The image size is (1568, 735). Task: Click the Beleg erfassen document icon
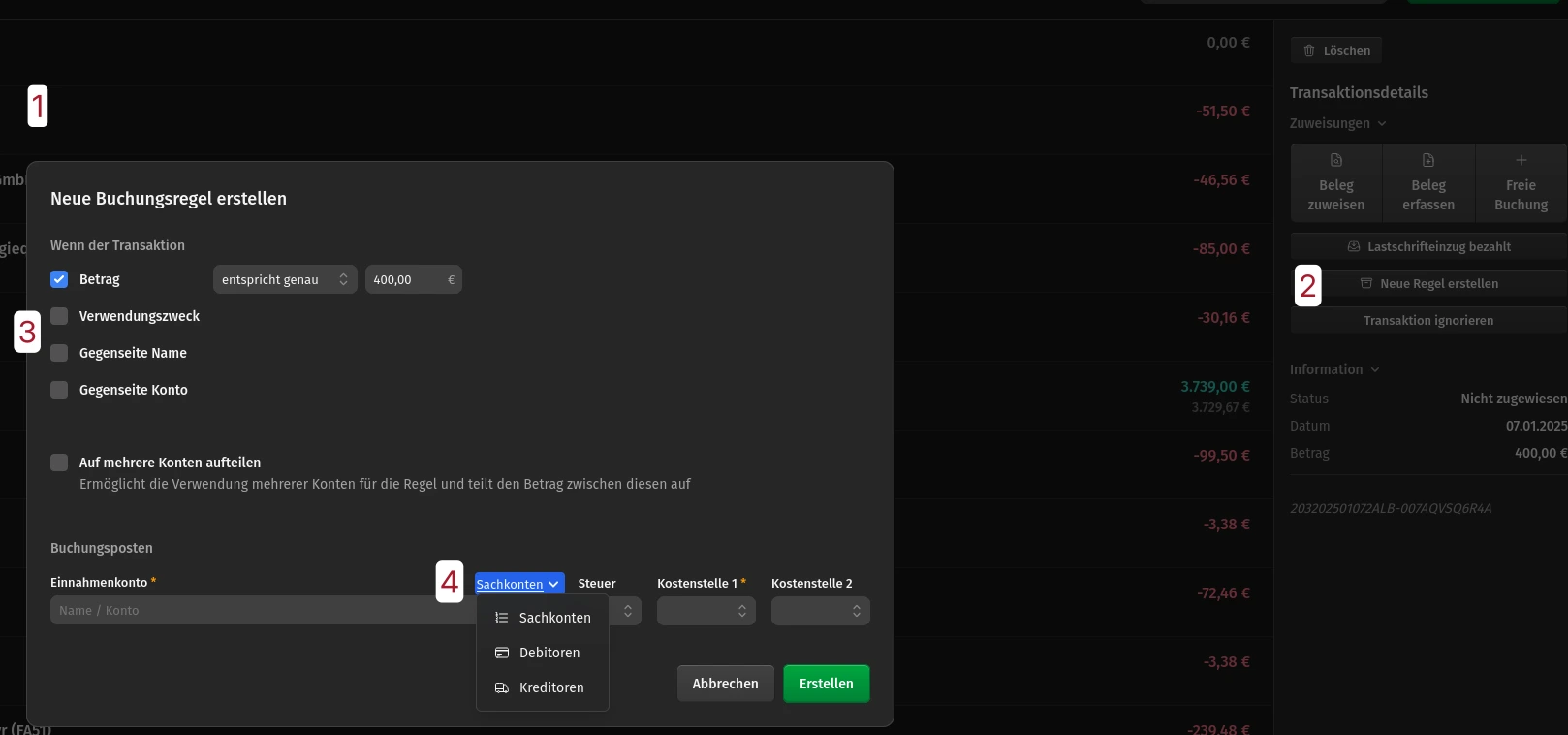pos(1428,160)
